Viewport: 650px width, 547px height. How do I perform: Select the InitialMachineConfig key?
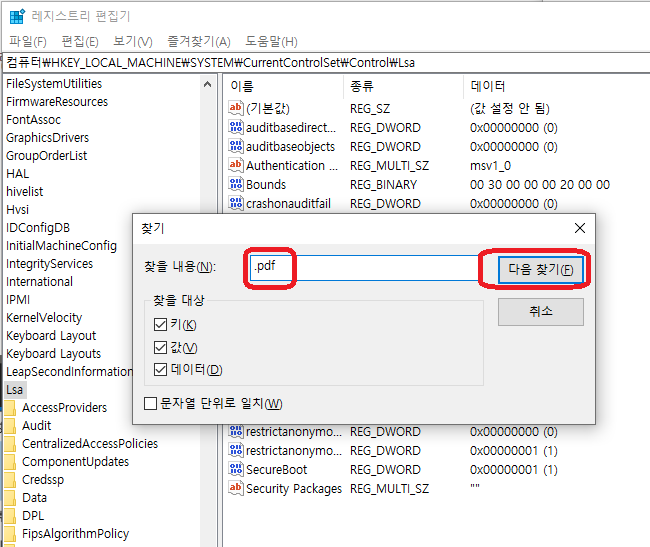(61, 246)
